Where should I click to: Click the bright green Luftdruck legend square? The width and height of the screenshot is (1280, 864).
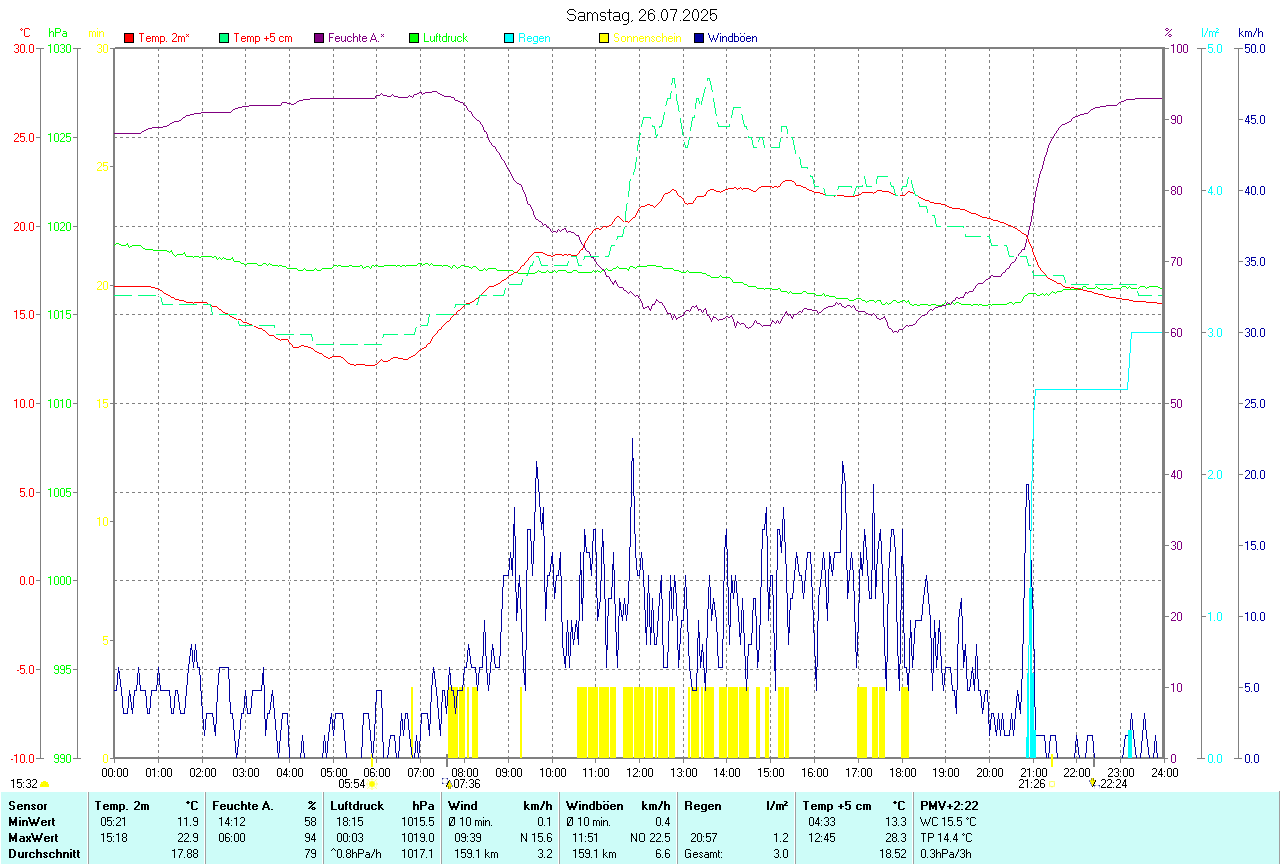coord(414,38)
